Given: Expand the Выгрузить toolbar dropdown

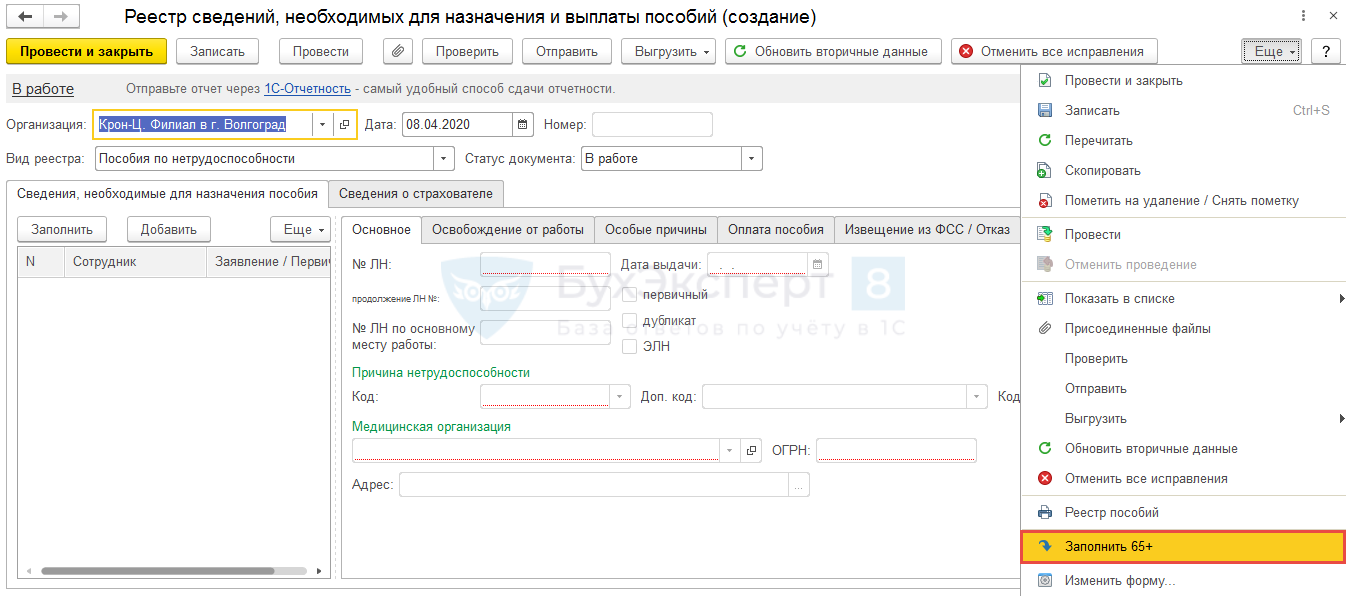Looking at the screenshot, I should pos(668,51).
